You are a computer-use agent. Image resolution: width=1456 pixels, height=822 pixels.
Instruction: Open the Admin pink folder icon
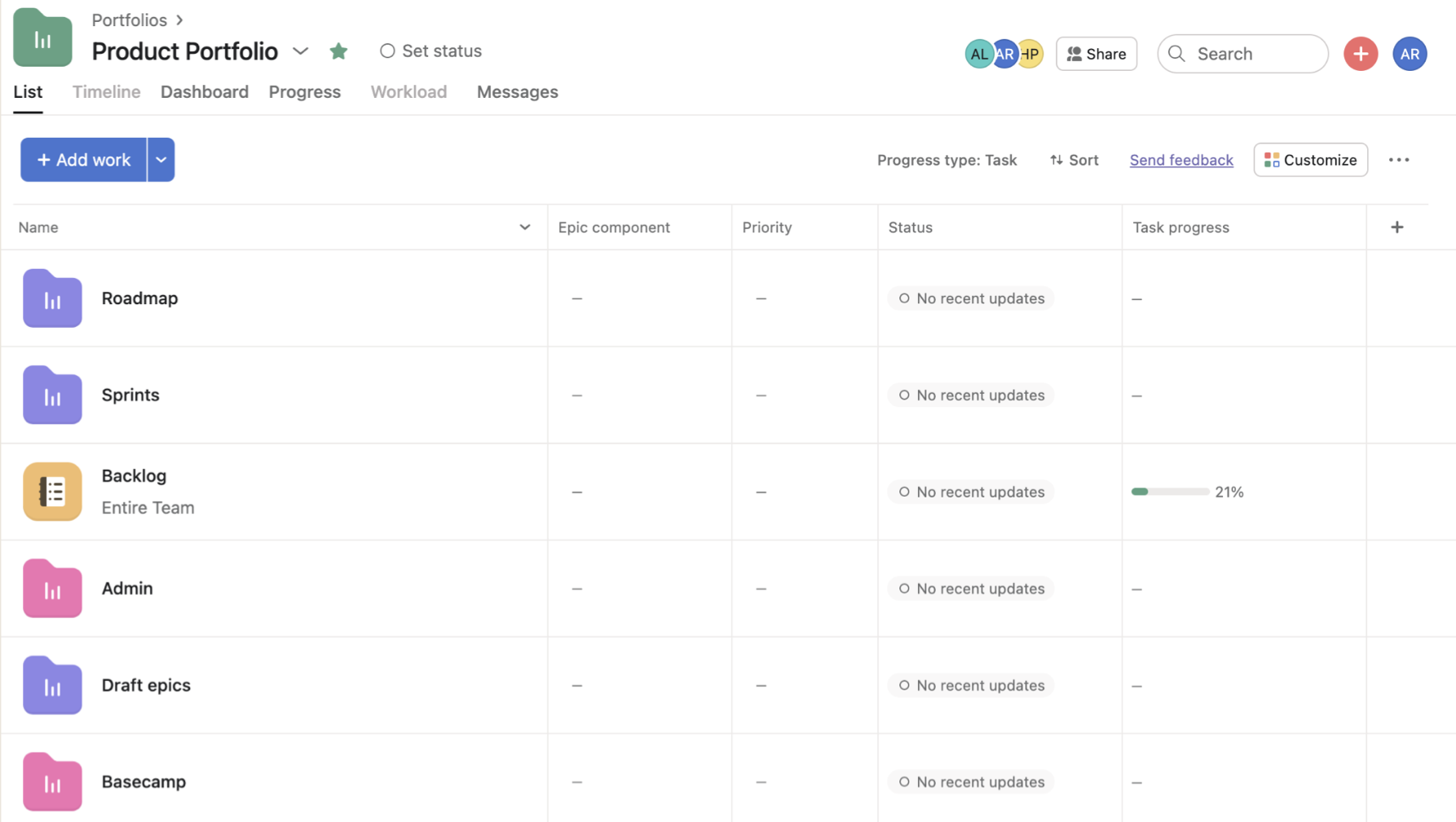click(x=52, y=588)
